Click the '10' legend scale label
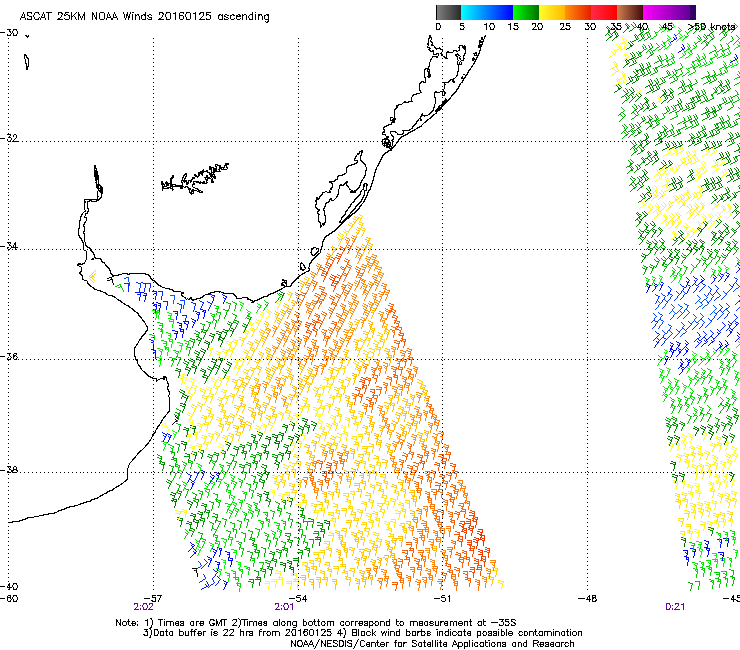This screenshot has width=740, height=650. [x=489, y=27]
